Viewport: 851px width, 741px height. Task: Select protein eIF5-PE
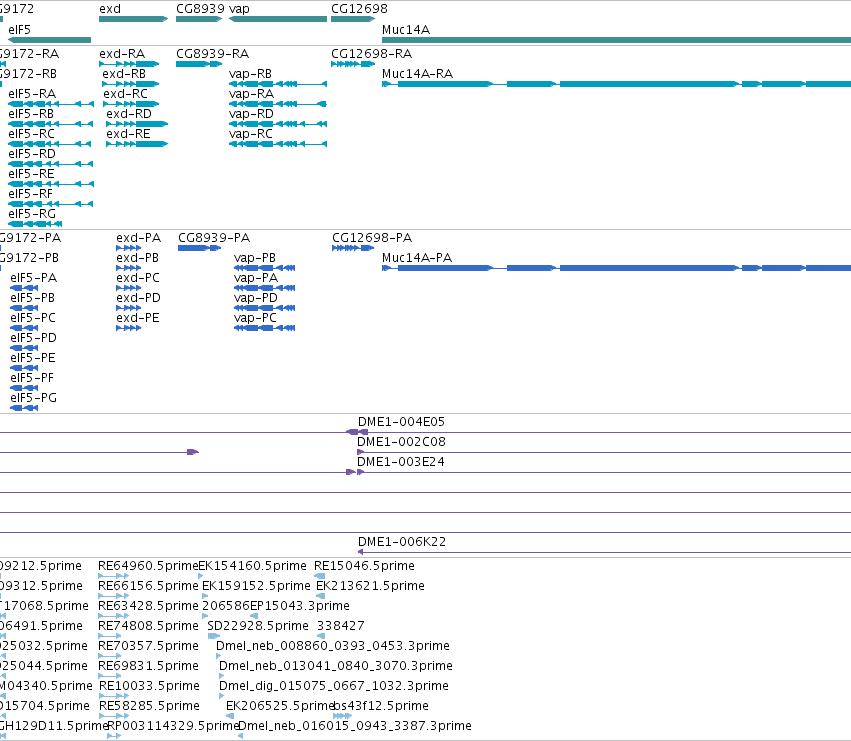[x=24, y=369]
